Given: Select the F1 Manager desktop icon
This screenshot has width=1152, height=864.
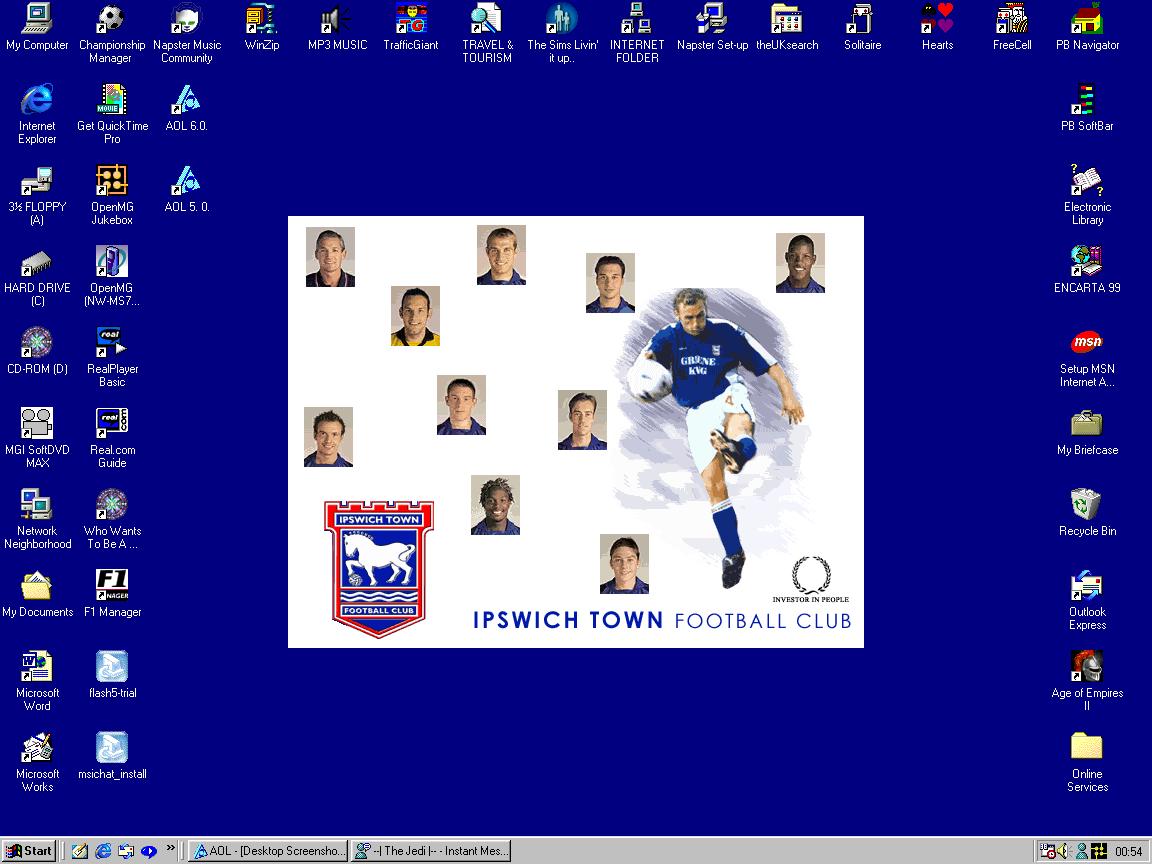Looking at the screenshot, I should (x=112, y=586).
